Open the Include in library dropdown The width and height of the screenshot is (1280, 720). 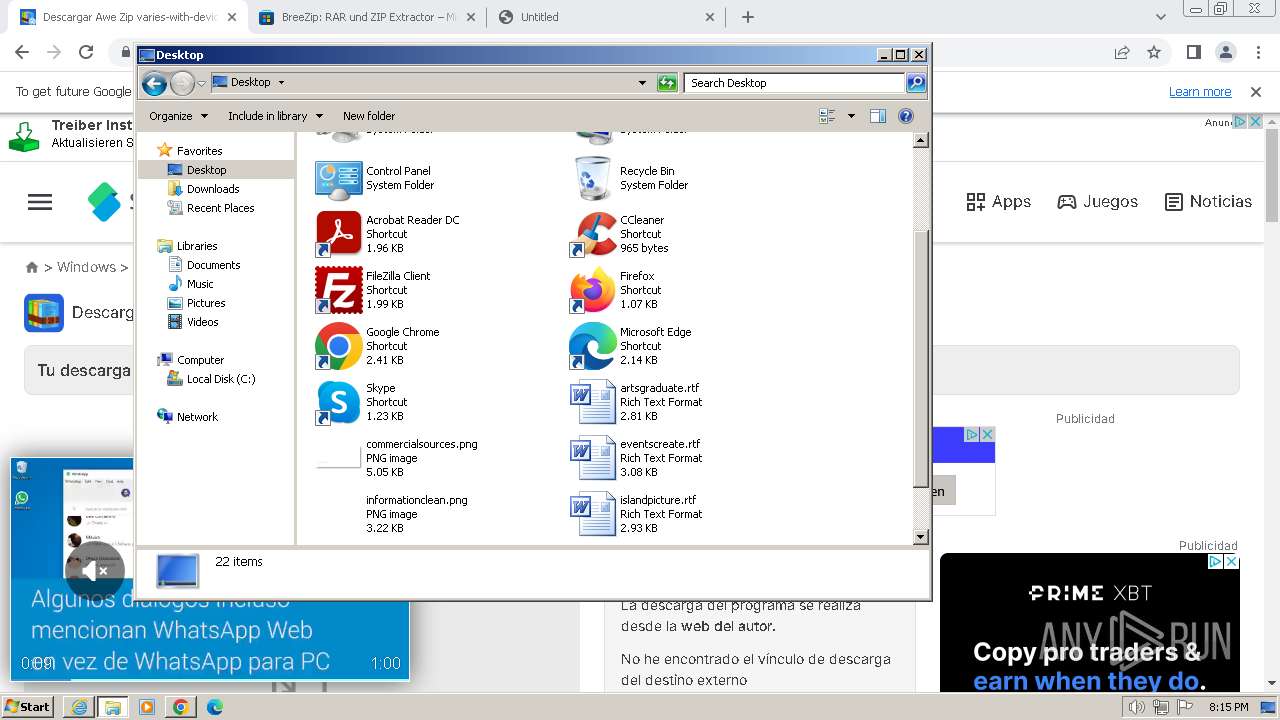tap(275, 116)
